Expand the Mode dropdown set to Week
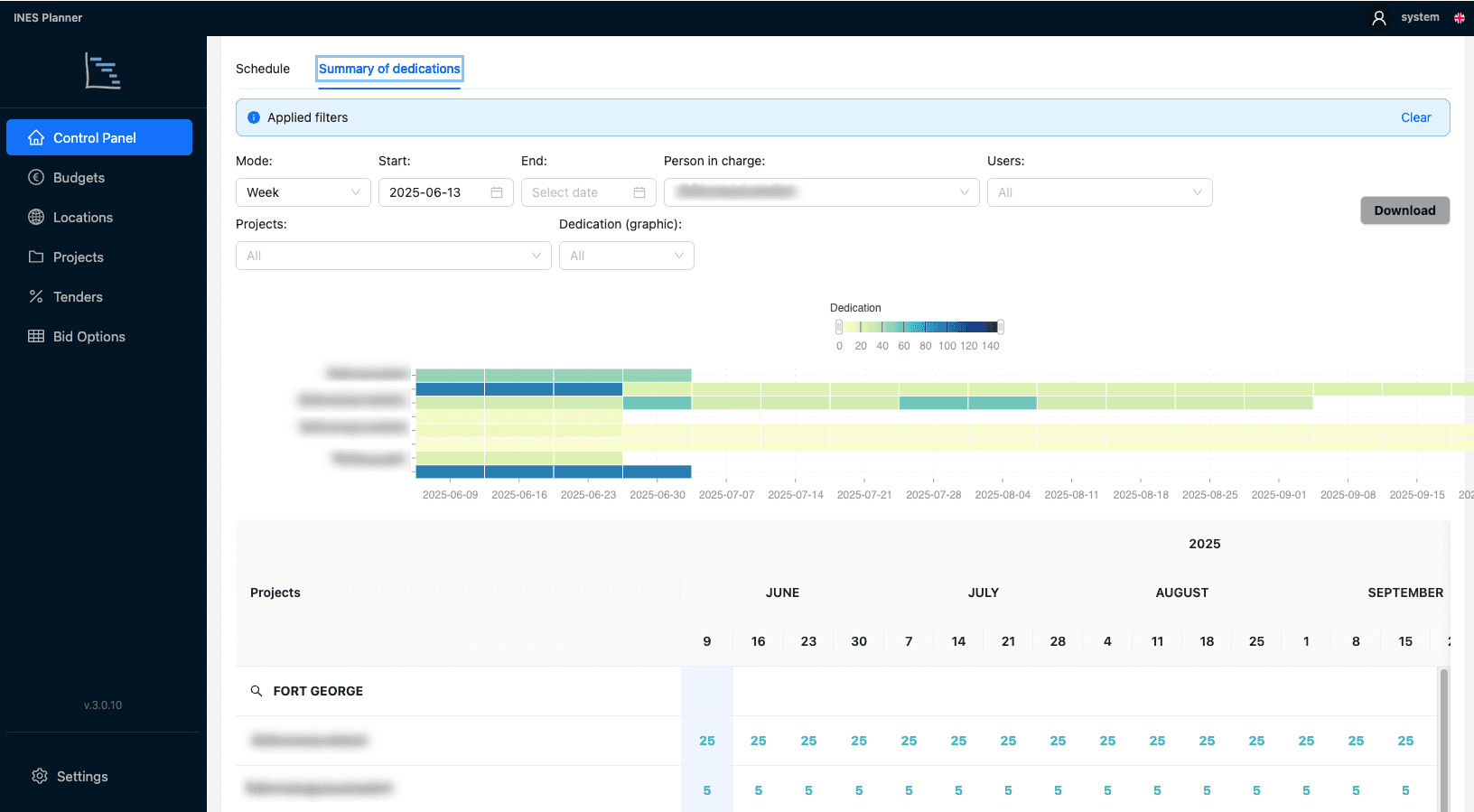 pyautogui.click(x=303, y=192)
